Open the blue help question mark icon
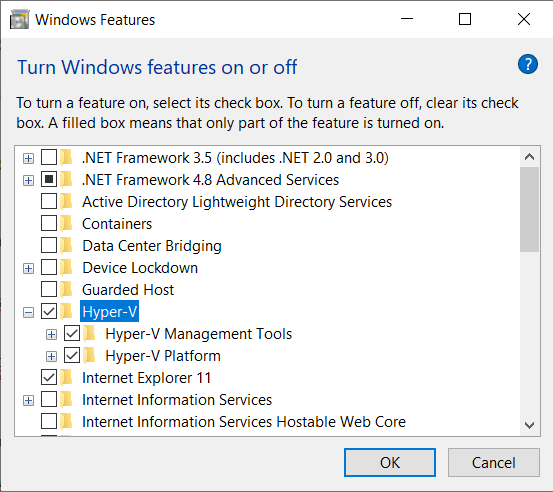This screenshot has width=553, height=492. (x=528, y=64)
